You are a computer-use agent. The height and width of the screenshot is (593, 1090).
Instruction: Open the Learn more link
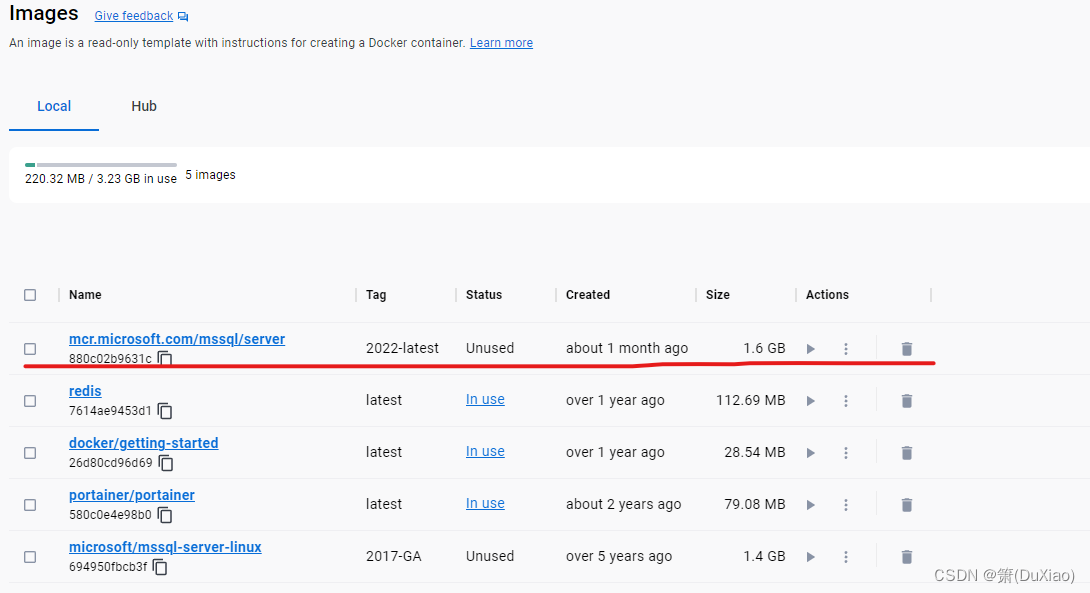point(501,43)
